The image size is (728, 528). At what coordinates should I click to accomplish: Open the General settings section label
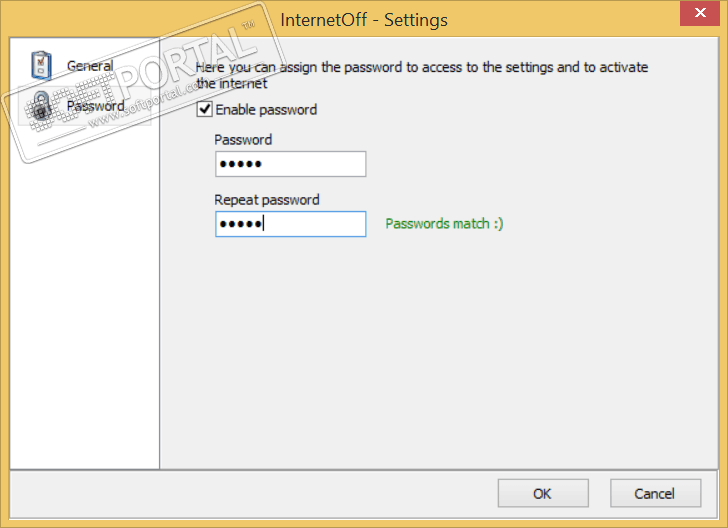coord(90,66)
